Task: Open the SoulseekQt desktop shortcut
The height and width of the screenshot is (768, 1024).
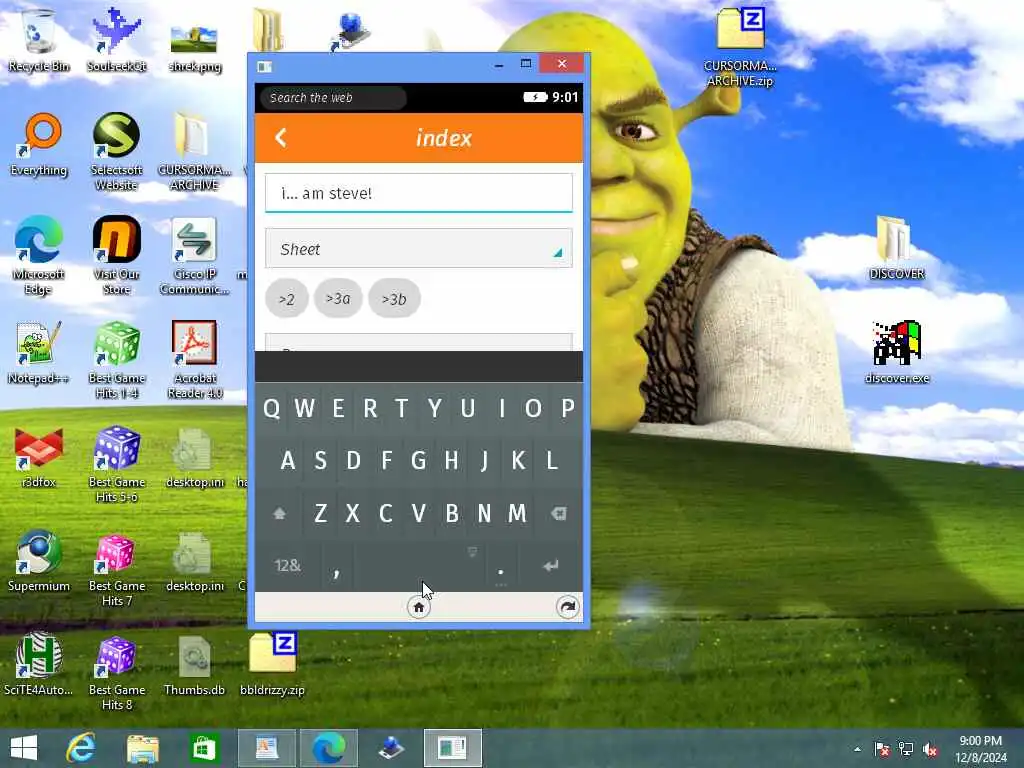Action: tap(116, 40)
